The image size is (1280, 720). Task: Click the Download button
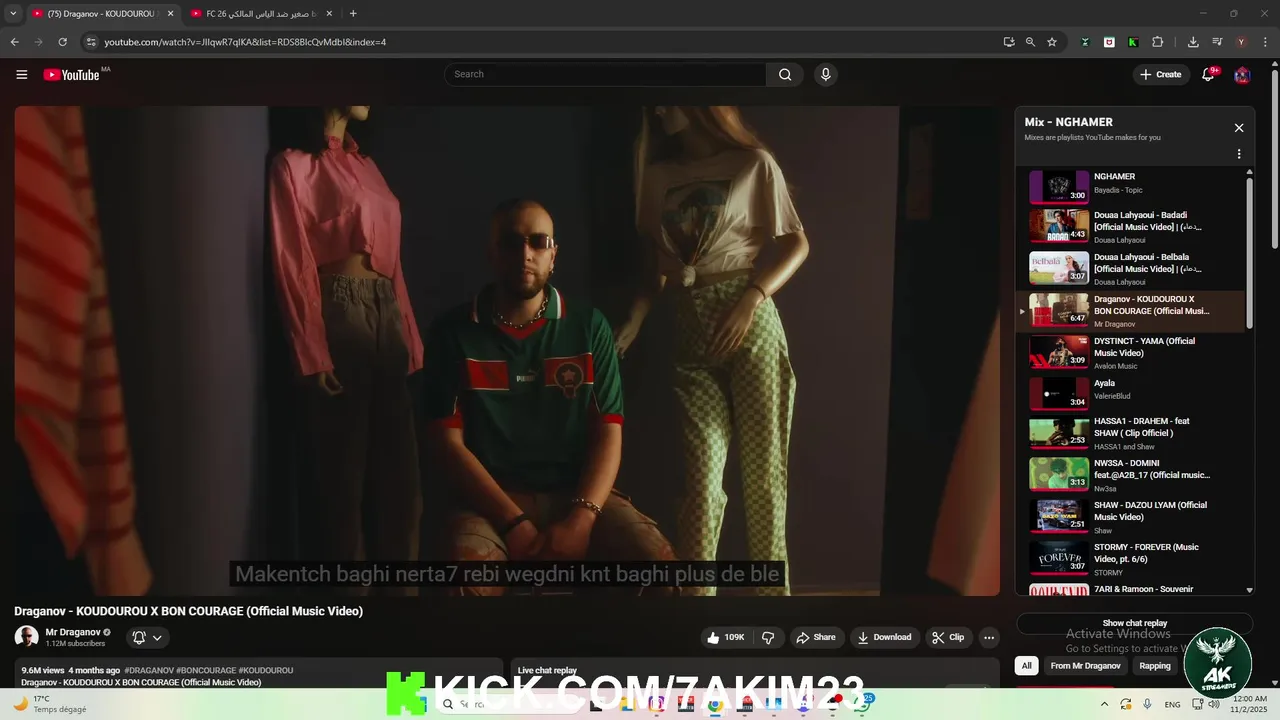(x=884, y=637)
